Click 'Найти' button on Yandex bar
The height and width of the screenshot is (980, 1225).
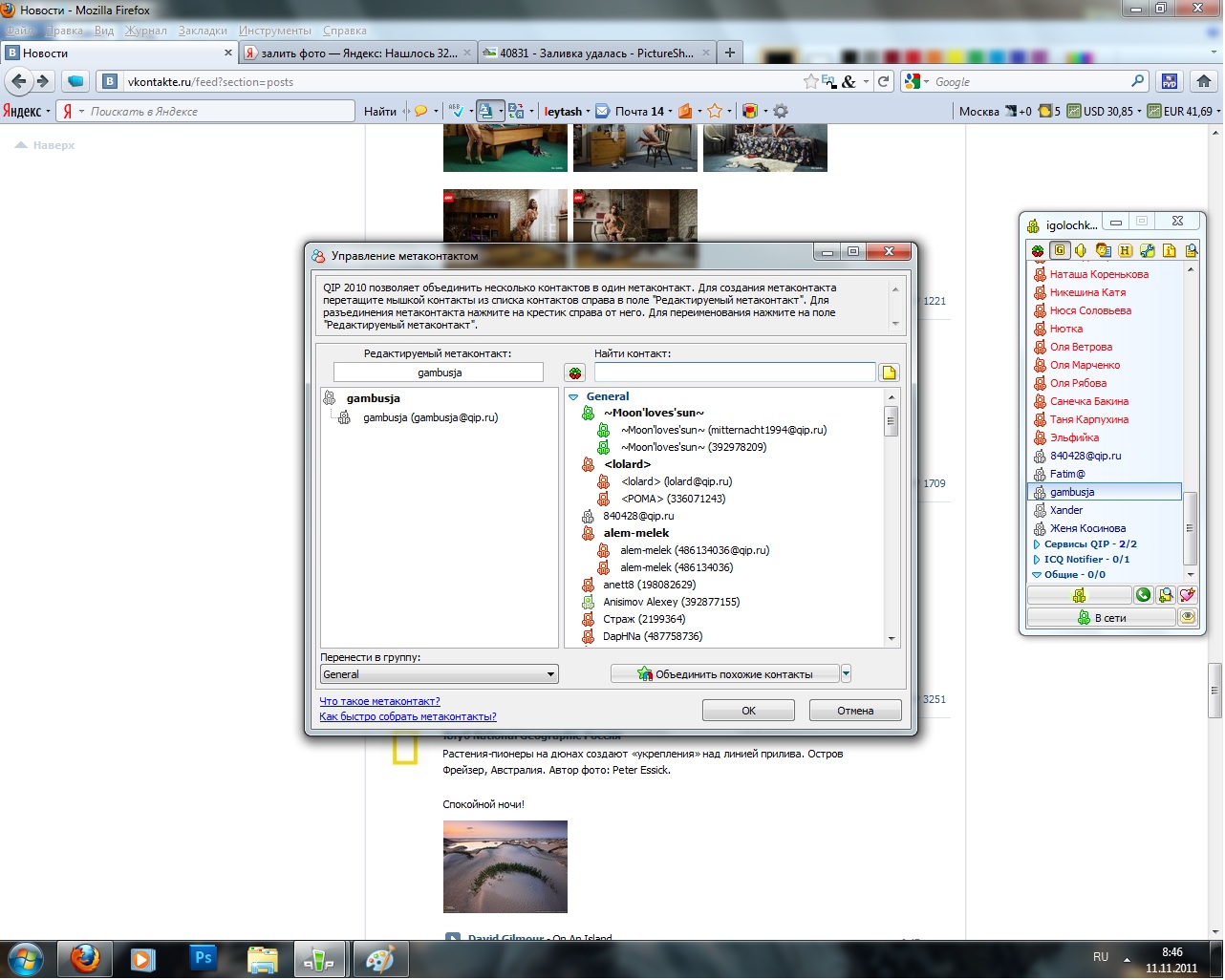pyautogui.click(x=379, y=112)
